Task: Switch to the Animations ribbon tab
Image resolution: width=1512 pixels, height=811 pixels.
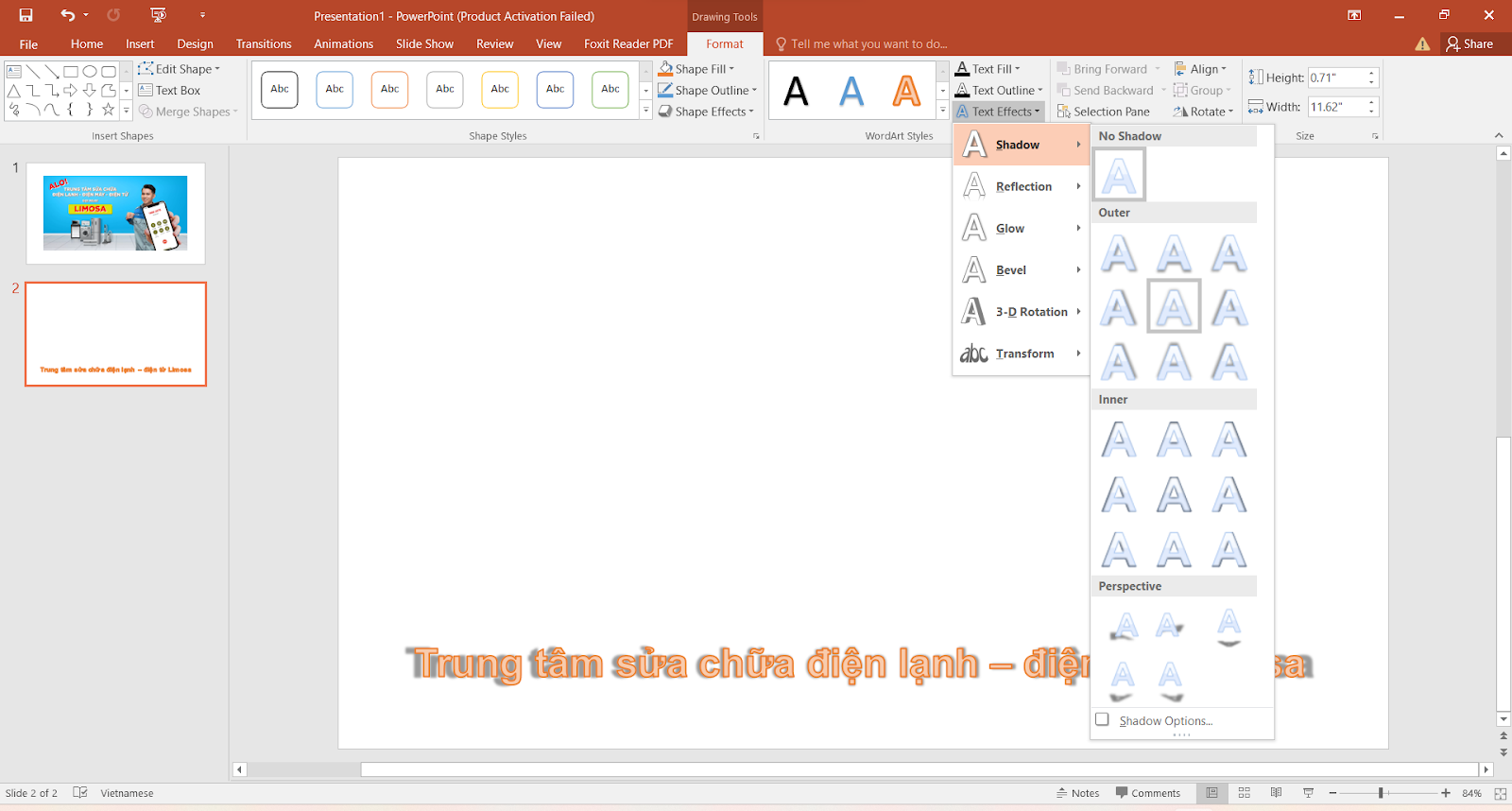Action: pyautogui.click(x=343, y=43)
